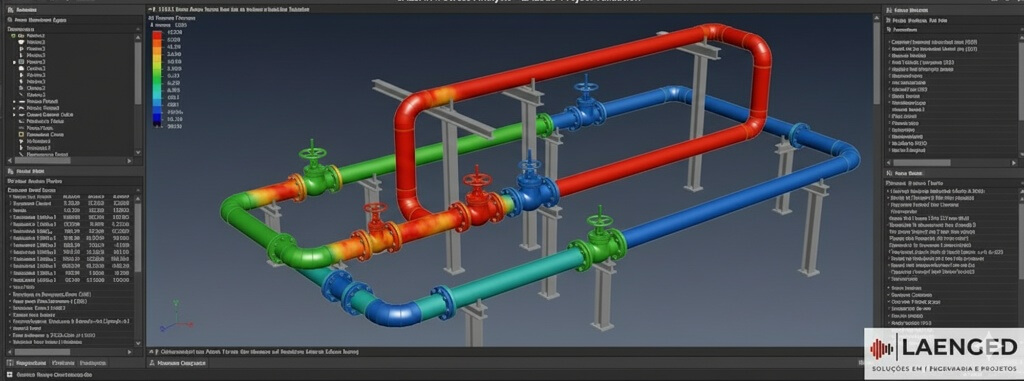Open the last tab in the bottom-left tab strip

[x=92, y=362]
